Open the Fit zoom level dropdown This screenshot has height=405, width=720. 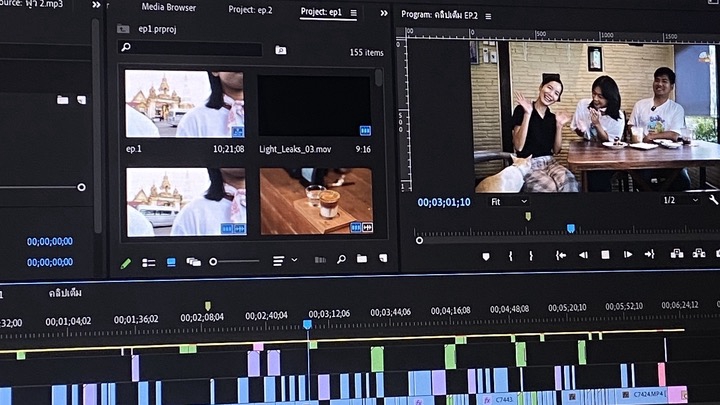(508, 201)
